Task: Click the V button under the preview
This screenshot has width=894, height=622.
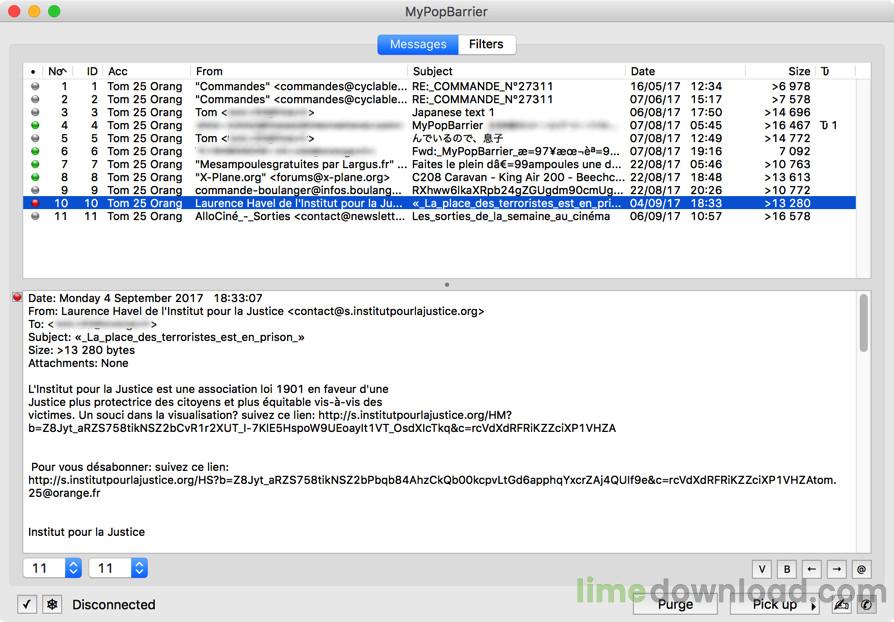Action: pyautogui.click(x=762, y=569)
